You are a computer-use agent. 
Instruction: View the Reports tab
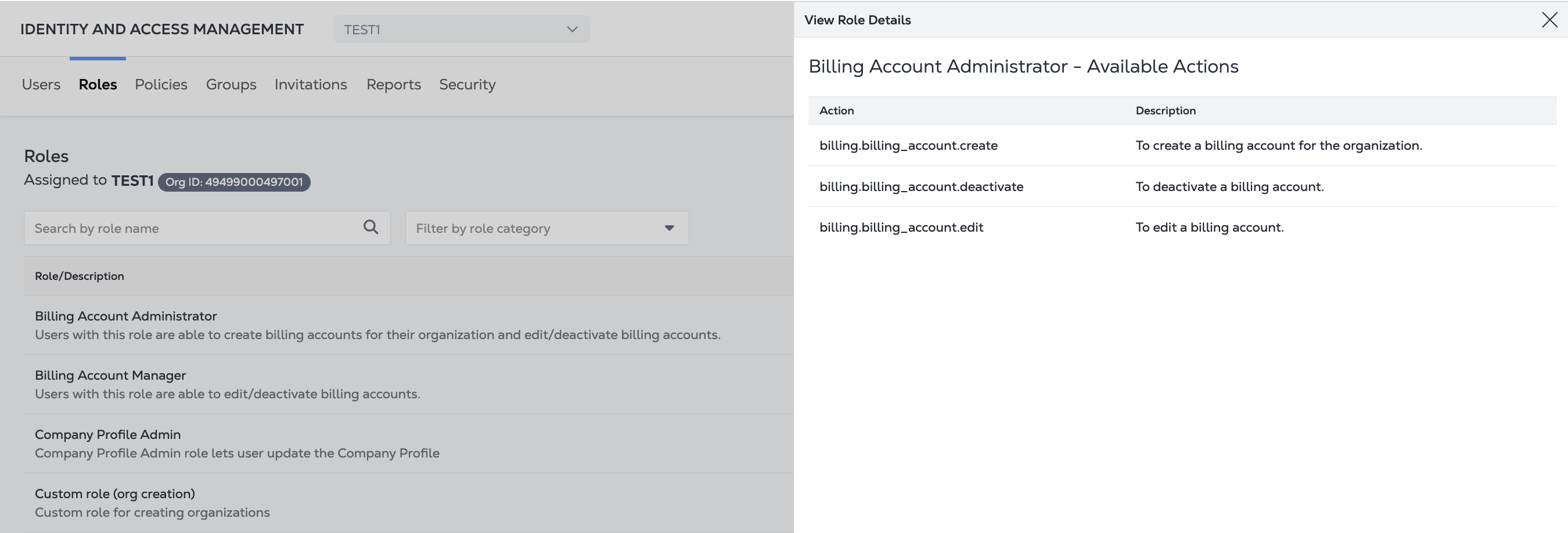click(394, 85)
